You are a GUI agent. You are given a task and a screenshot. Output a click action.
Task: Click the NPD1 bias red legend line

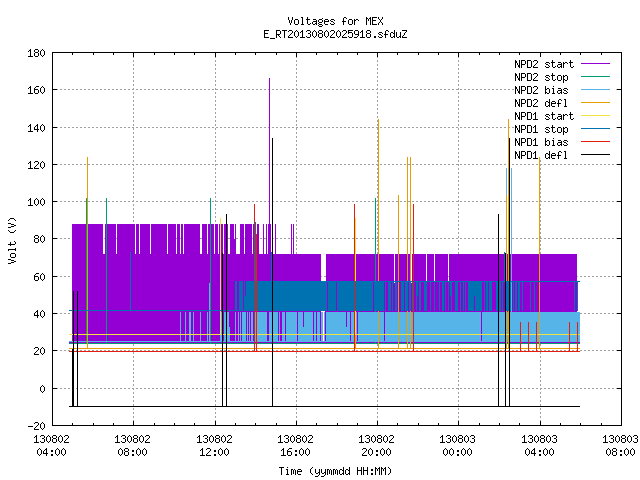tap(595, 142)
